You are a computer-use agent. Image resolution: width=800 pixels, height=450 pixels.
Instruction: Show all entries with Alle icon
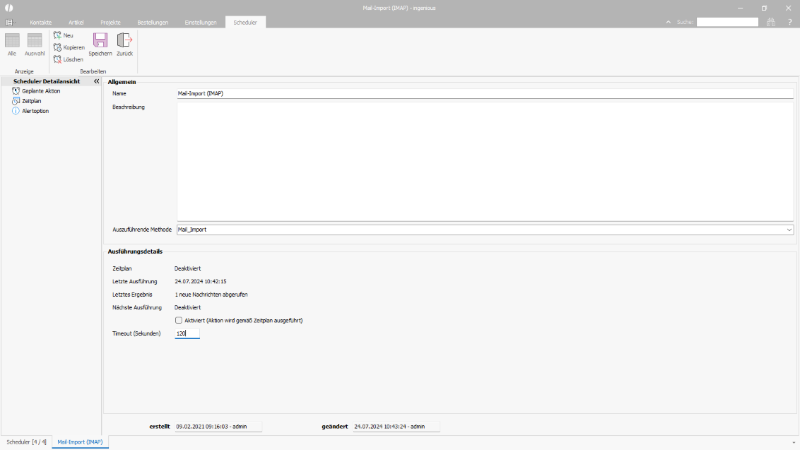pyautogui.click(x=12, y=44)
